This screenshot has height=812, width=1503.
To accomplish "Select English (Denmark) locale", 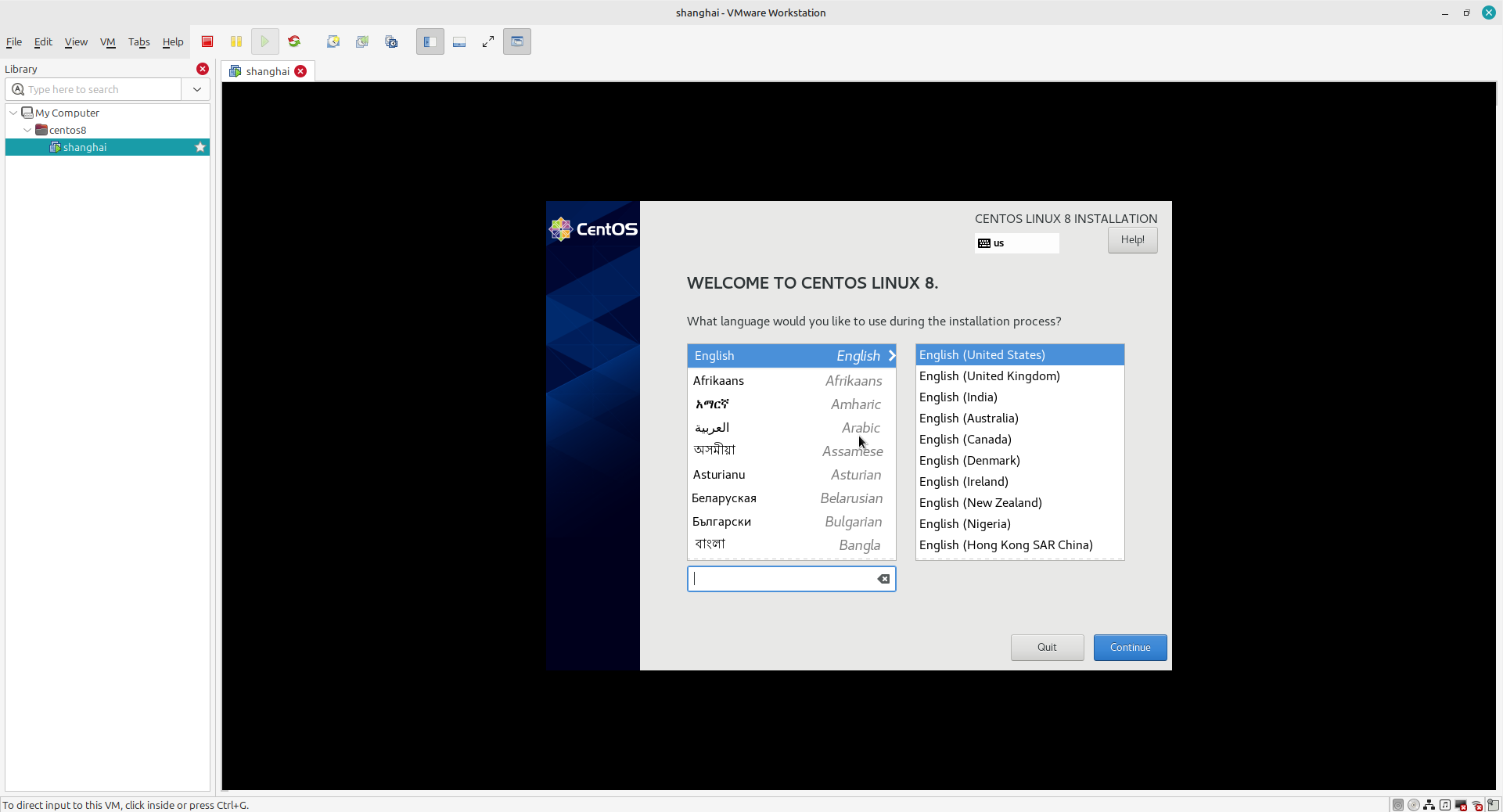I will [x=1019, y=461].
